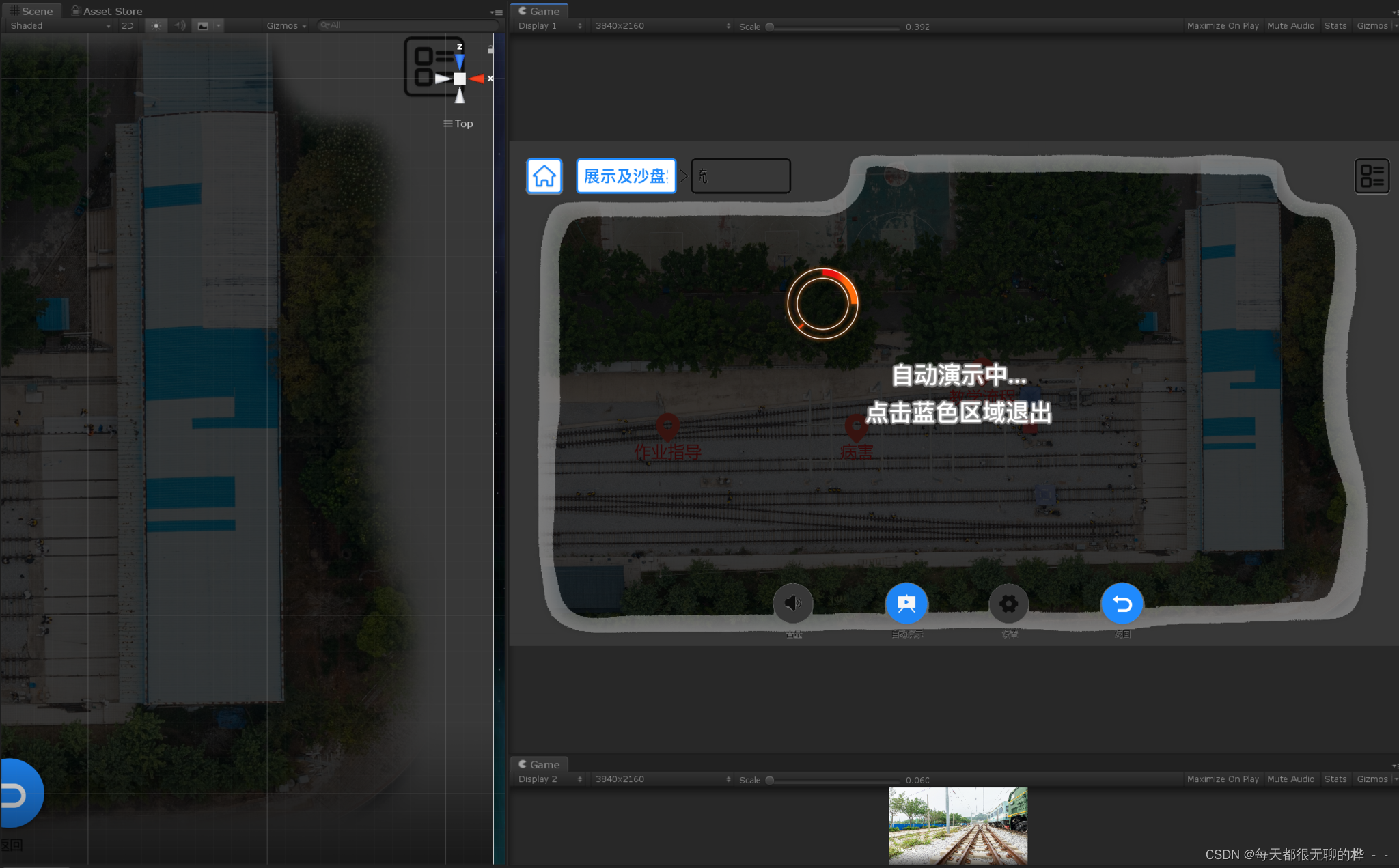Toggle scene lighting sun button
This screenshot has height=868, width=1399.
(x=156, y=26)
